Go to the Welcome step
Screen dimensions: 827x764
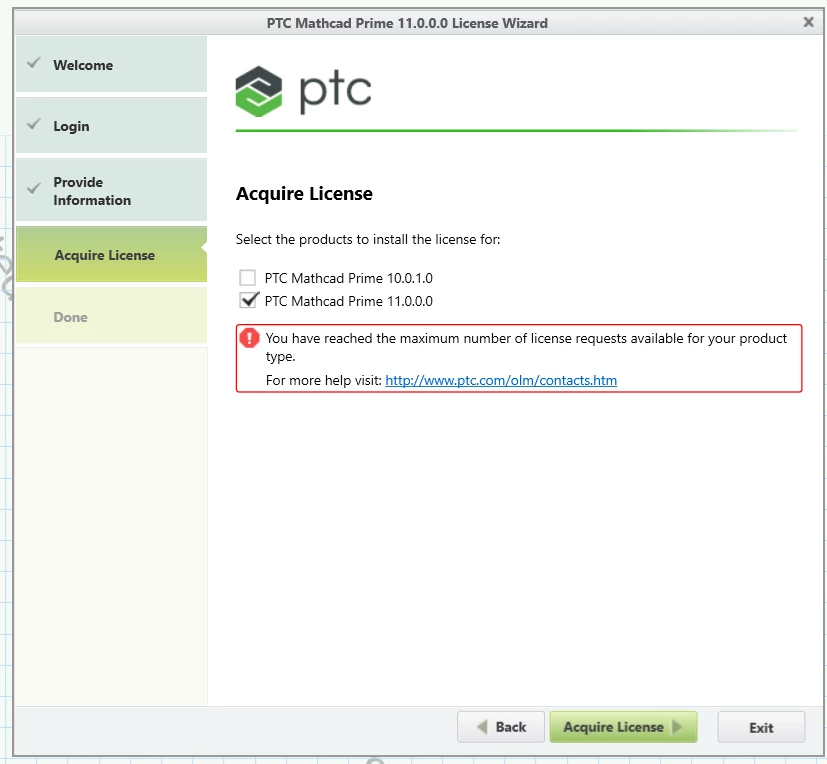click(111, 64)
